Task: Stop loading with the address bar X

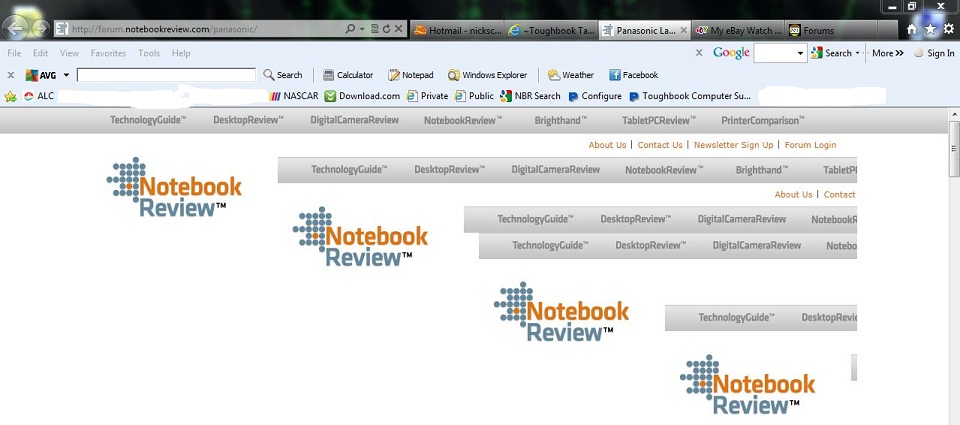Action: (398, 29)
